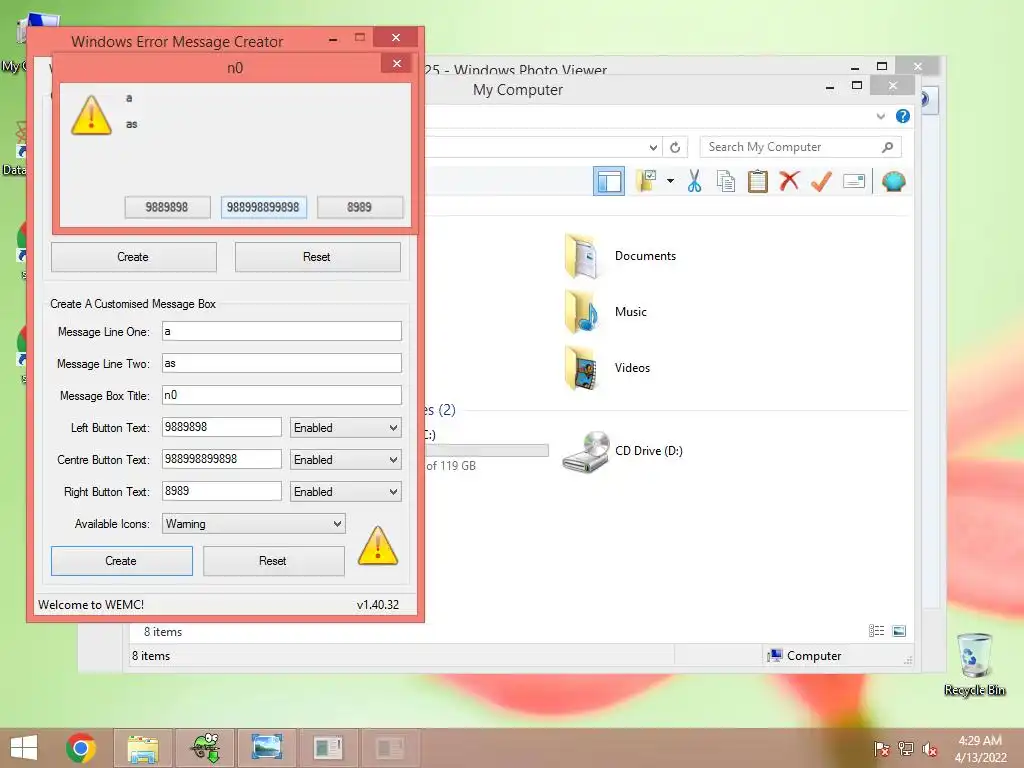Screen dimensions: 1024x768
Task: Click the Paste clipboard icon
Action: point(758,182)
